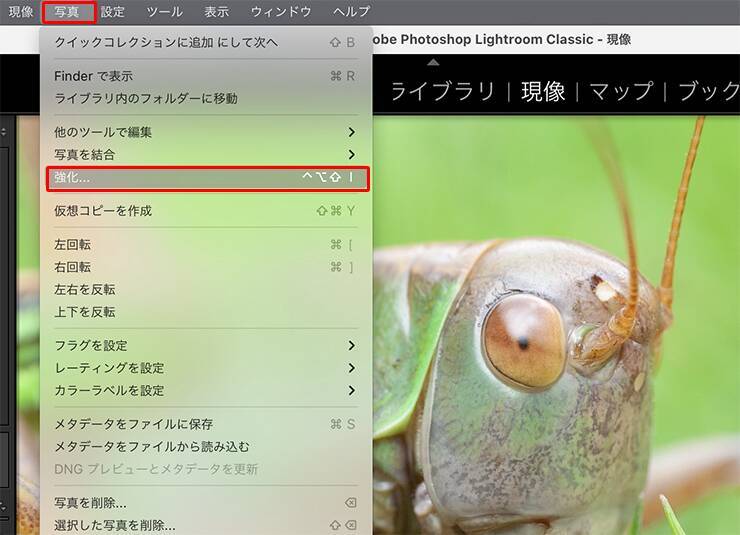Collapse top panel with triangle arrow

[x=433, y=62]
